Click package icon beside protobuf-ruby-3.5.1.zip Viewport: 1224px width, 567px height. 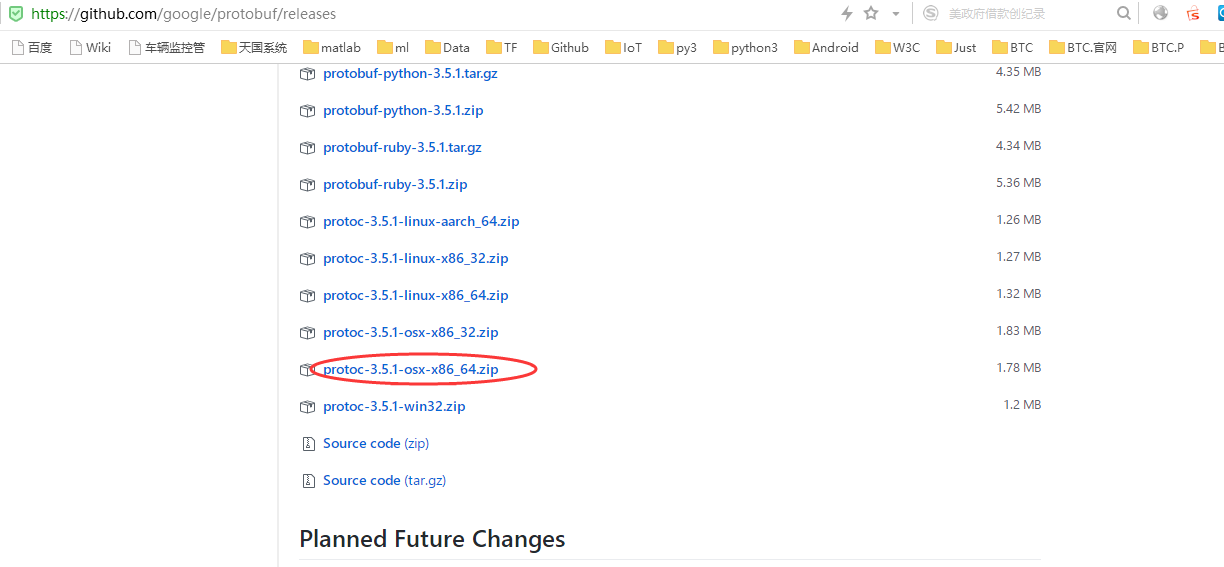(x=307, y=185)
